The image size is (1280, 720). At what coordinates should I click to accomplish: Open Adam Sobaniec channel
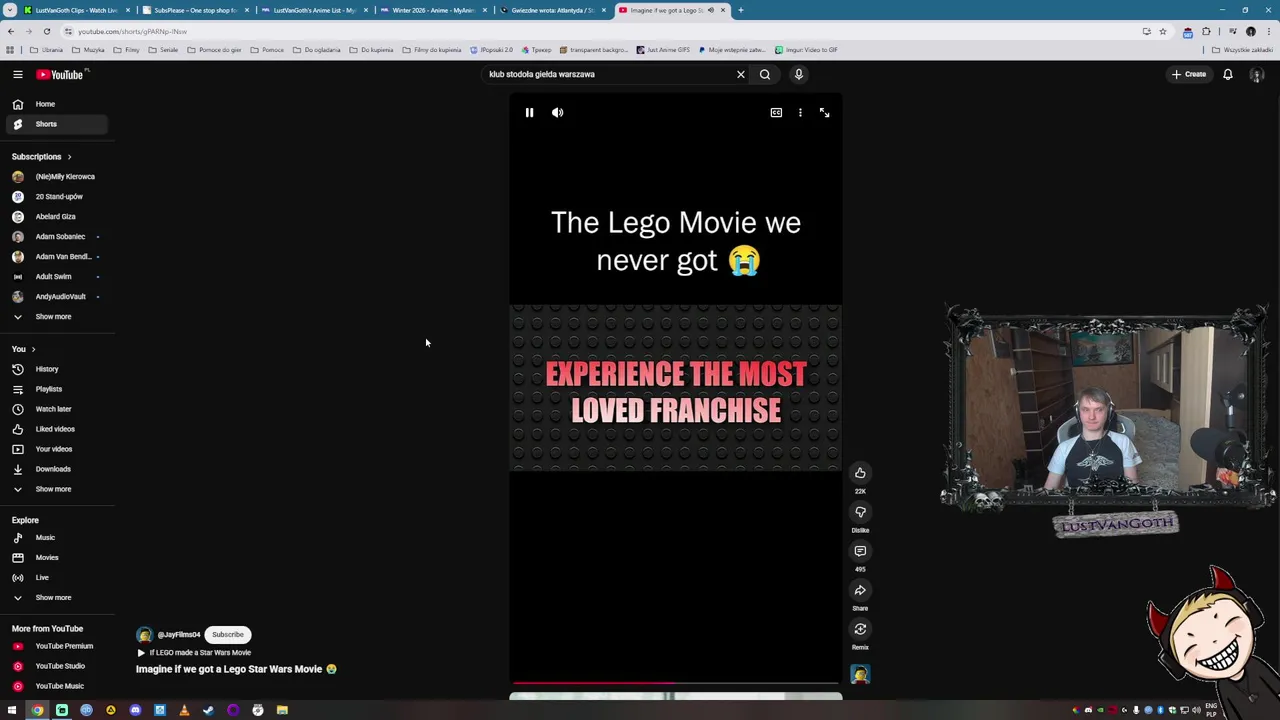tap(55, 237)
